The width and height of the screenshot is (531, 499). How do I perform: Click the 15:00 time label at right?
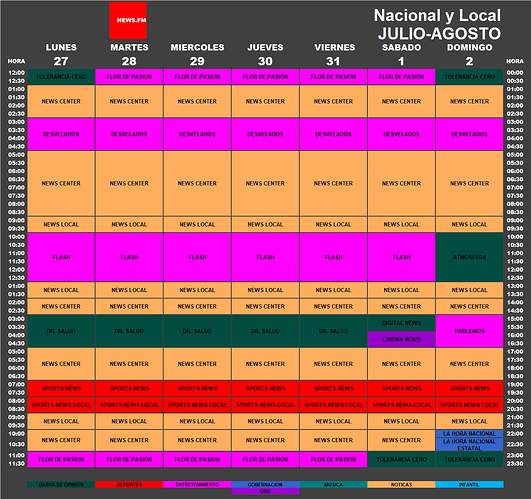click(515, 319)
